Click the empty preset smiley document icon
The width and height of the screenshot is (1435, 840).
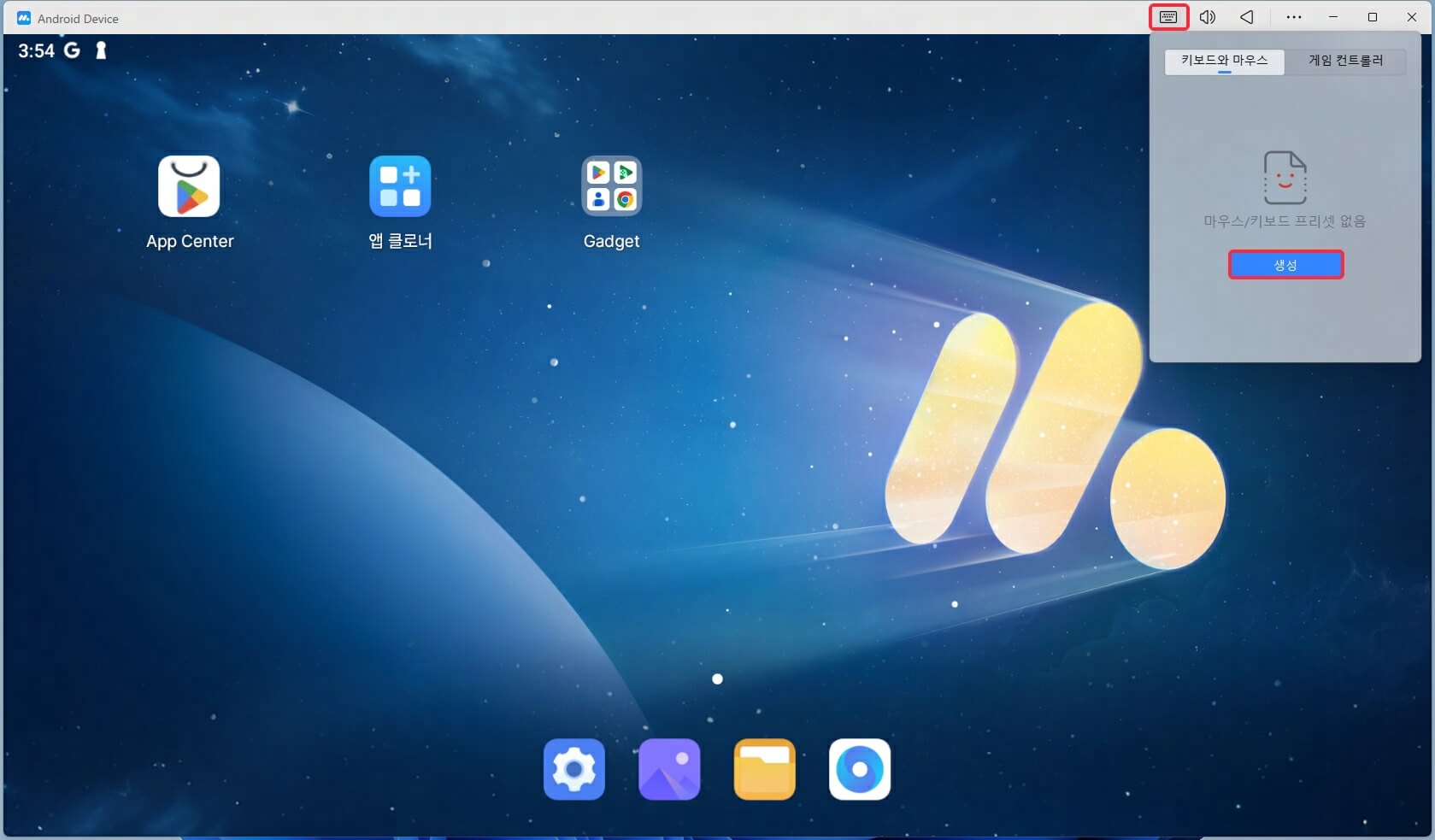[1285, 177]
